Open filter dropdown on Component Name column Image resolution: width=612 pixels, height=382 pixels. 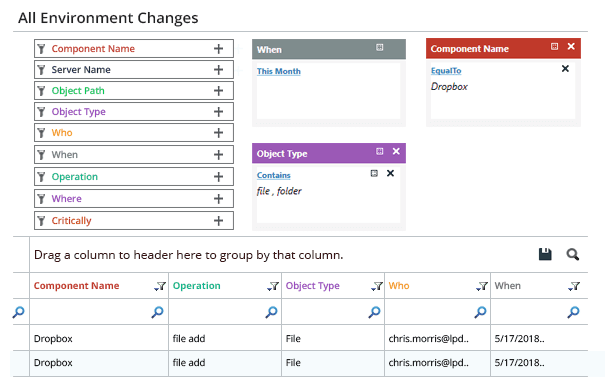coord(160,286)
